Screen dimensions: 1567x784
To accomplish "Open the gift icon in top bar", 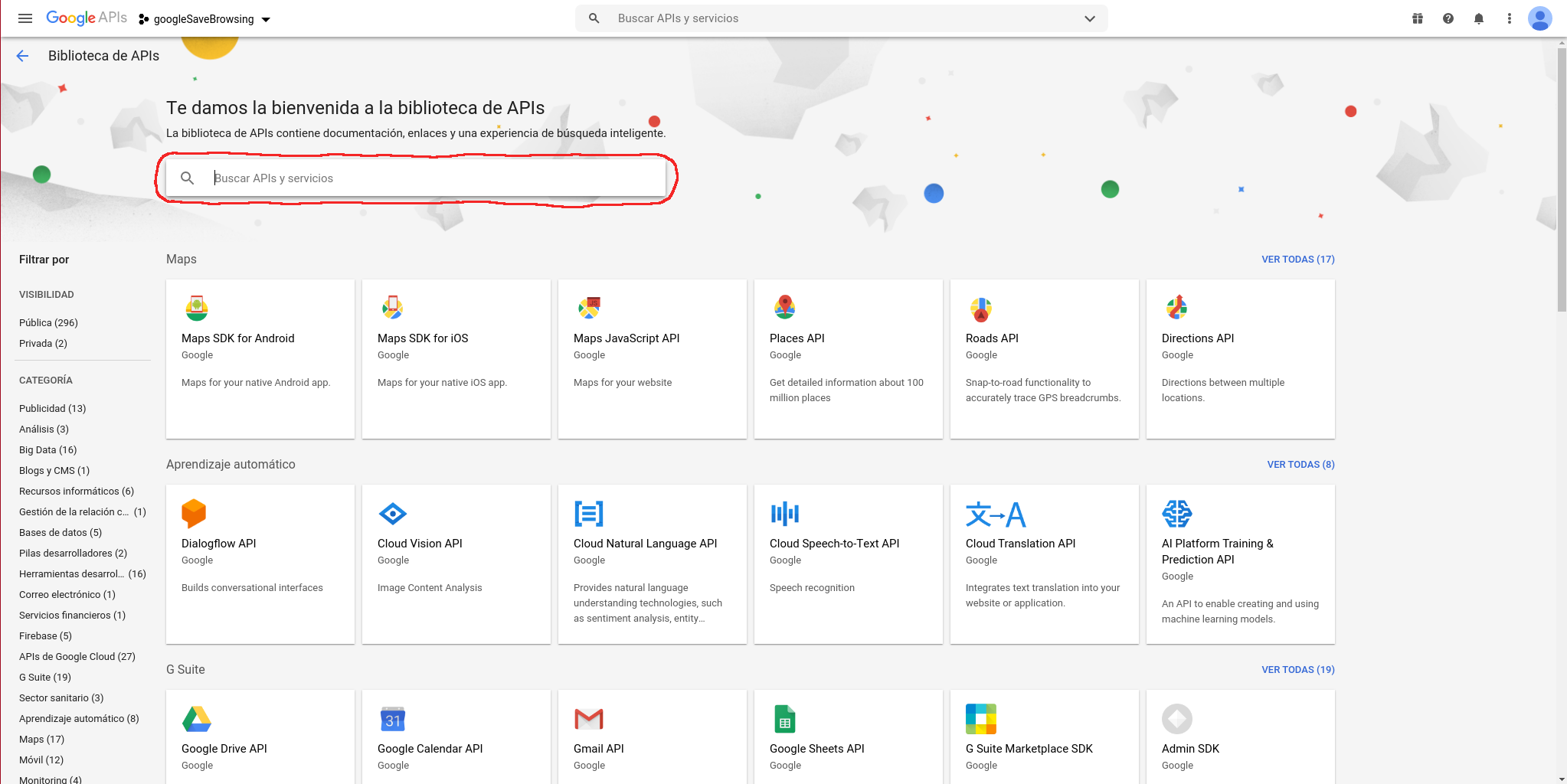I will coord(1418,18).
